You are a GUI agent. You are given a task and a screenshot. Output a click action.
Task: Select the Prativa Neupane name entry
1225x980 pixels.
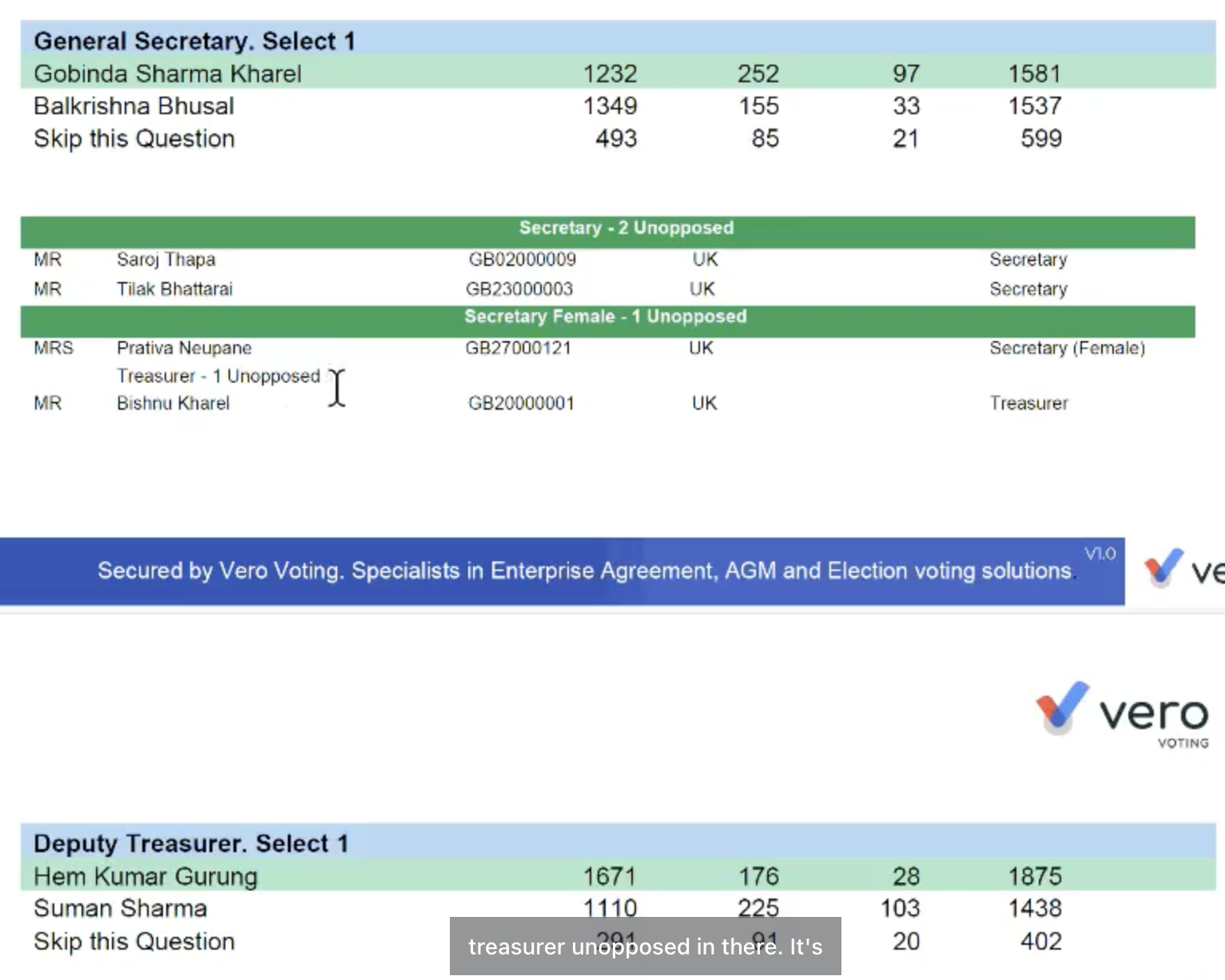click(184, 348)
